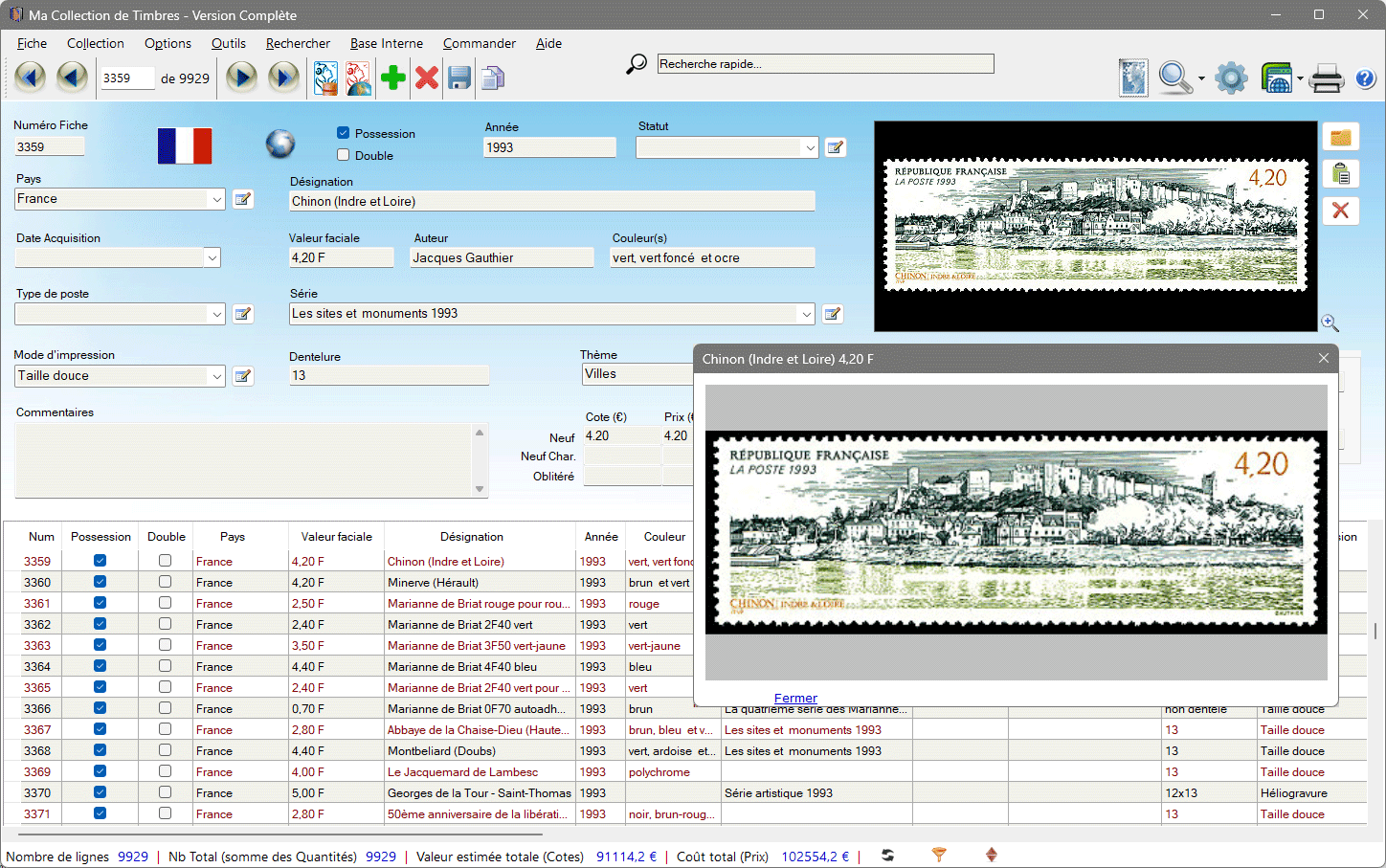Click the green plus to add a record
Image resolution: width=1386 pixels, height=868 pixels.
pyautogui.click(x=392, y=78)
